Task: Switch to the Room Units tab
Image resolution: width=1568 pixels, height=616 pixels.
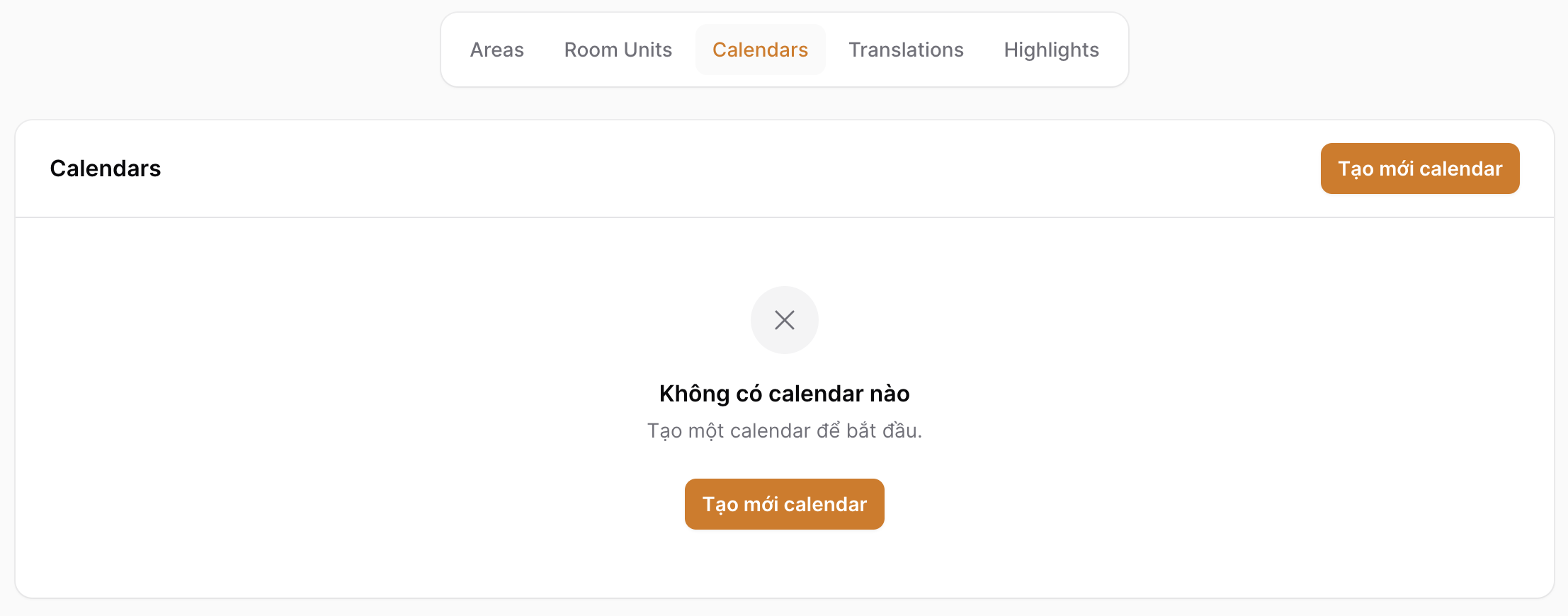Action: [x=618, y=50]
